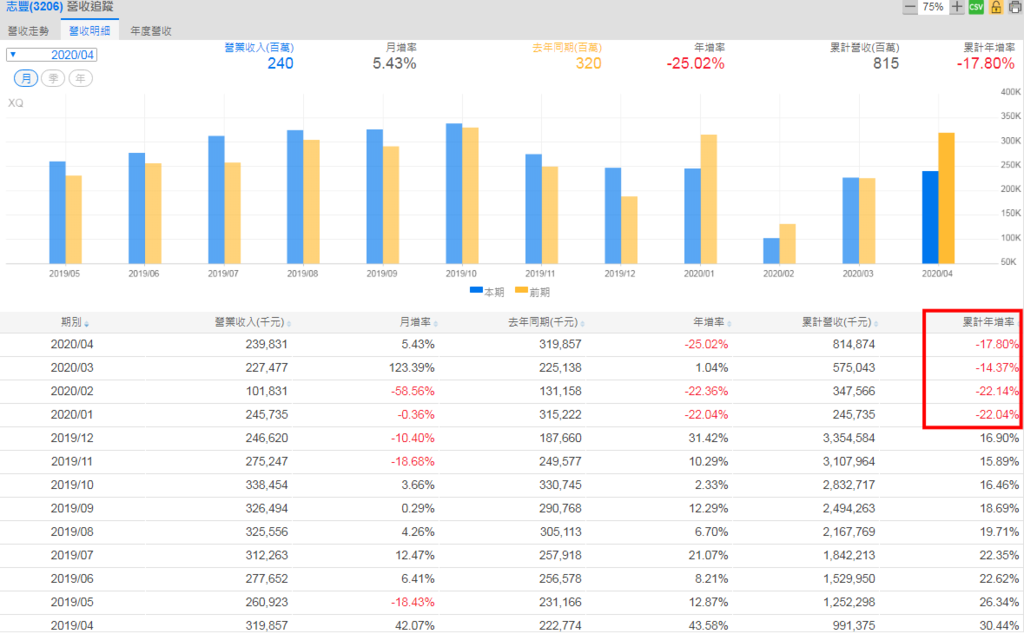The width and height of the screenshot is (1024, 634).
Task: Click the 1,842,213 cumulative revenue cell
Action: click(x=849, y=556)
